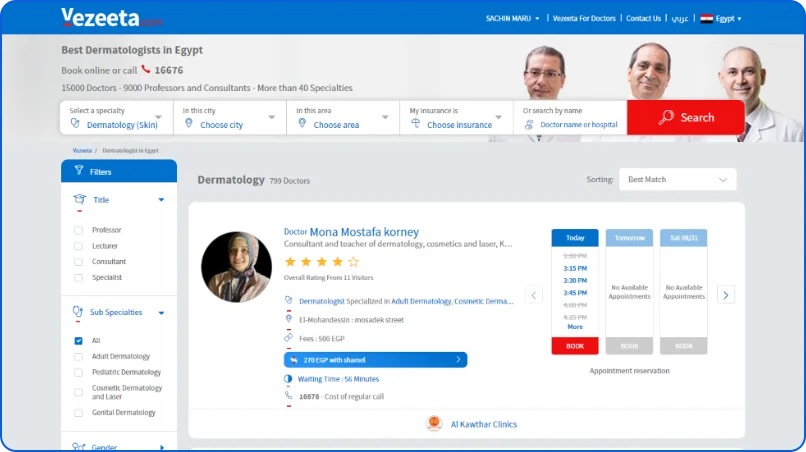This screenshot has width=806, height=452.
Task: Tick the Adult Dermatology checkbox
Action: (x=78, y=356)
